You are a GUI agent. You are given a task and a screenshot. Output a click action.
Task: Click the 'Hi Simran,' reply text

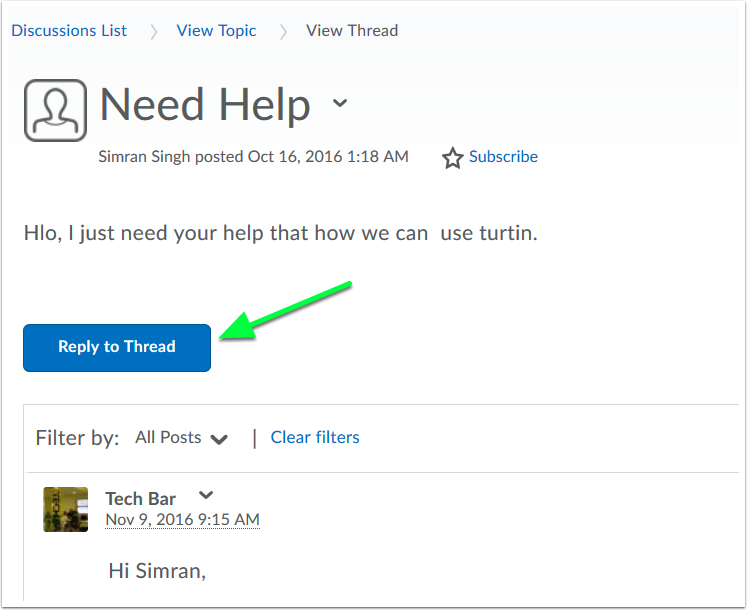pos(157,570)
